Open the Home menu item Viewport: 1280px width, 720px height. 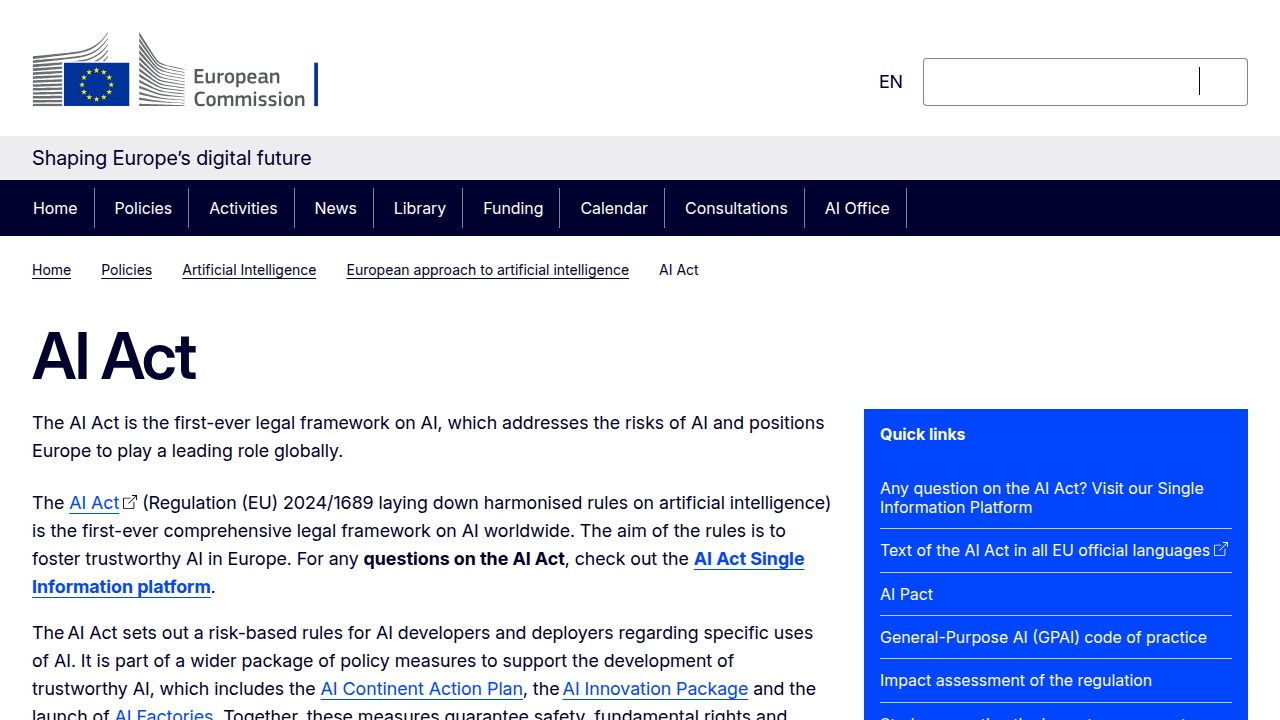click(x=55, y=208)
